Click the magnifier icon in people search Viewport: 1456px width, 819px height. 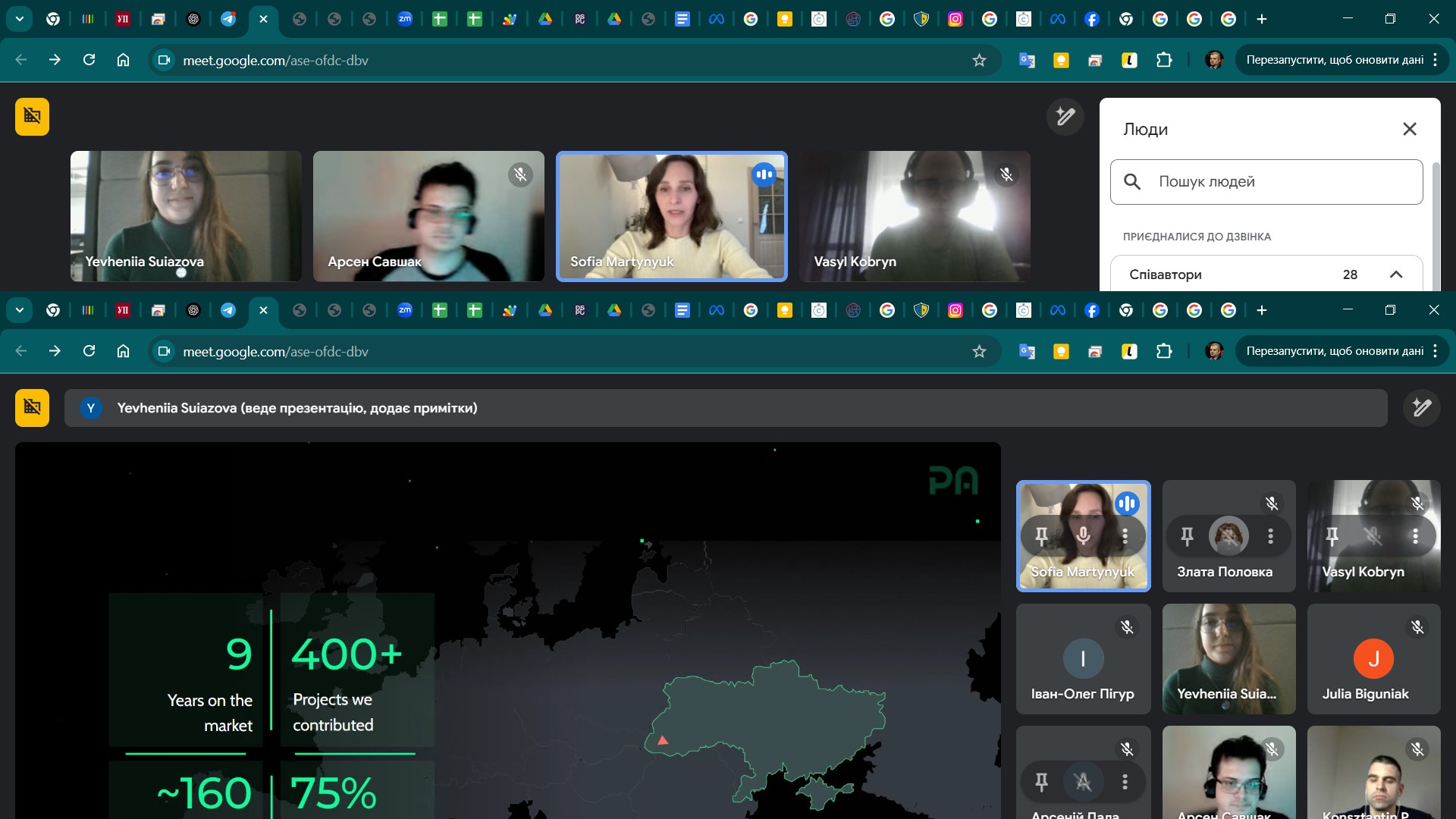(1132, 182)
